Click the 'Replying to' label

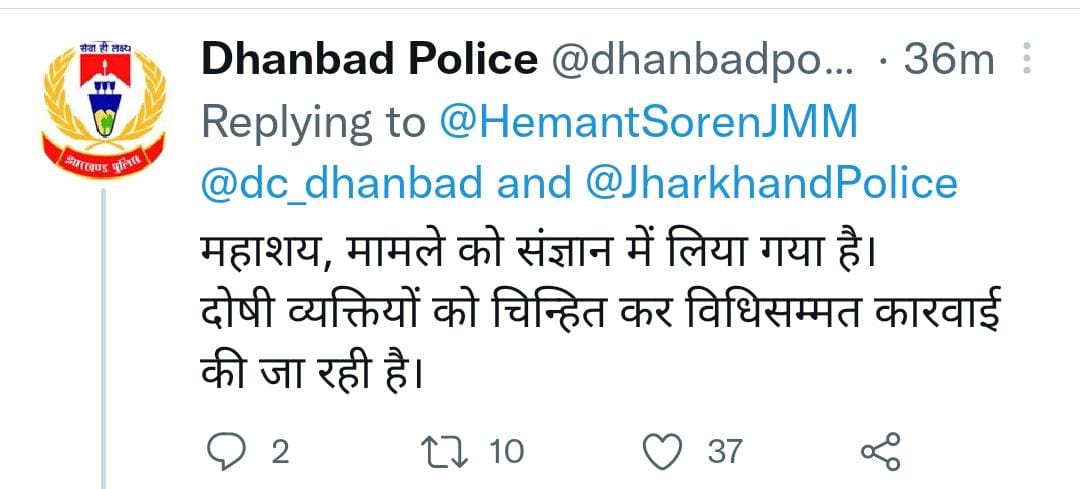(x=314, y=123)
